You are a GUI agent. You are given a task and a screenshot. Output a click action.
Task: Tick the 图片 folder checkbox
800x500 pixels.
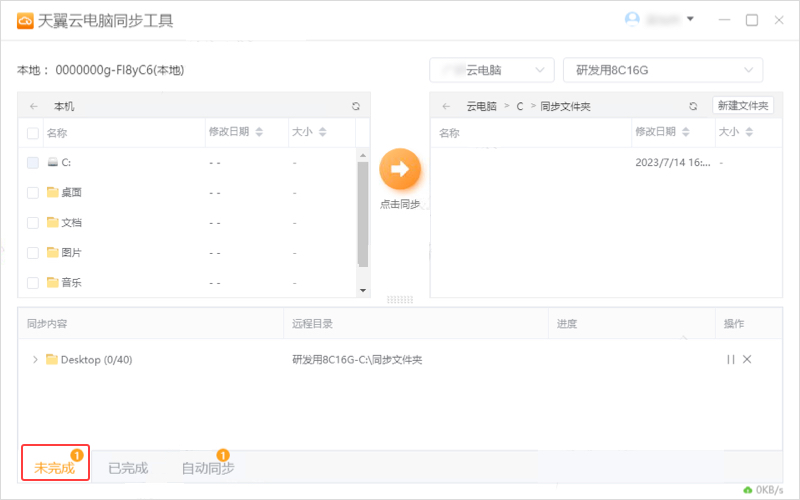tap(33, 253)
